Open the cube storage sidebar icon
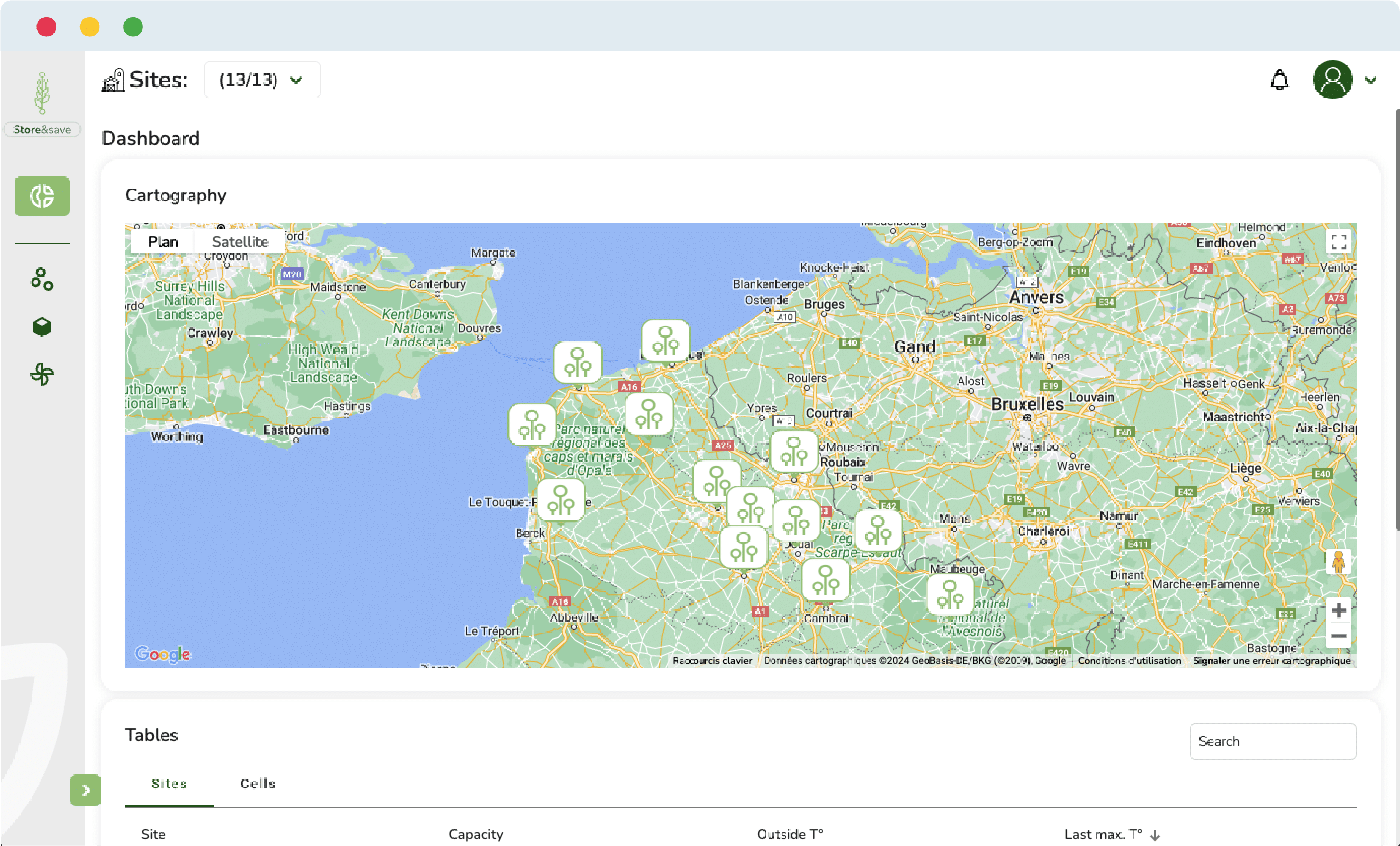This screenshot has height=846, width=1400. click(x=42, y=327)
